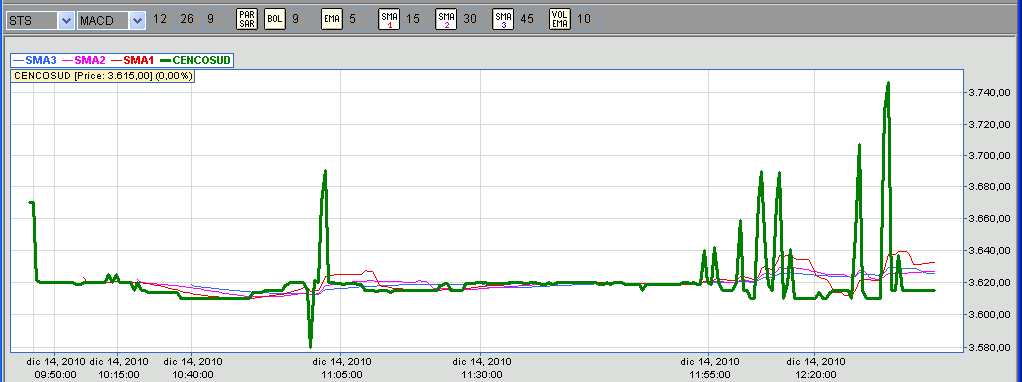
Task: Click the VOL EMA period value 10
Action: [584, 19]
